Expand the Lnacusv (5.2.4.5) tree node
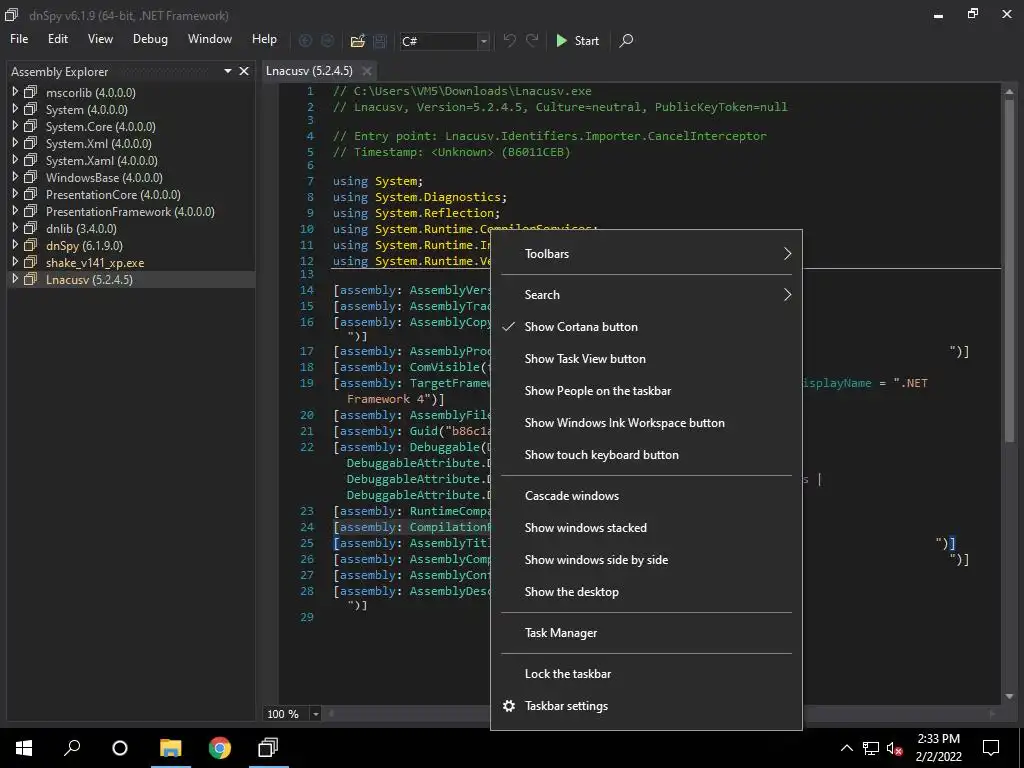The image size is (1024, 768). (16, 280)
